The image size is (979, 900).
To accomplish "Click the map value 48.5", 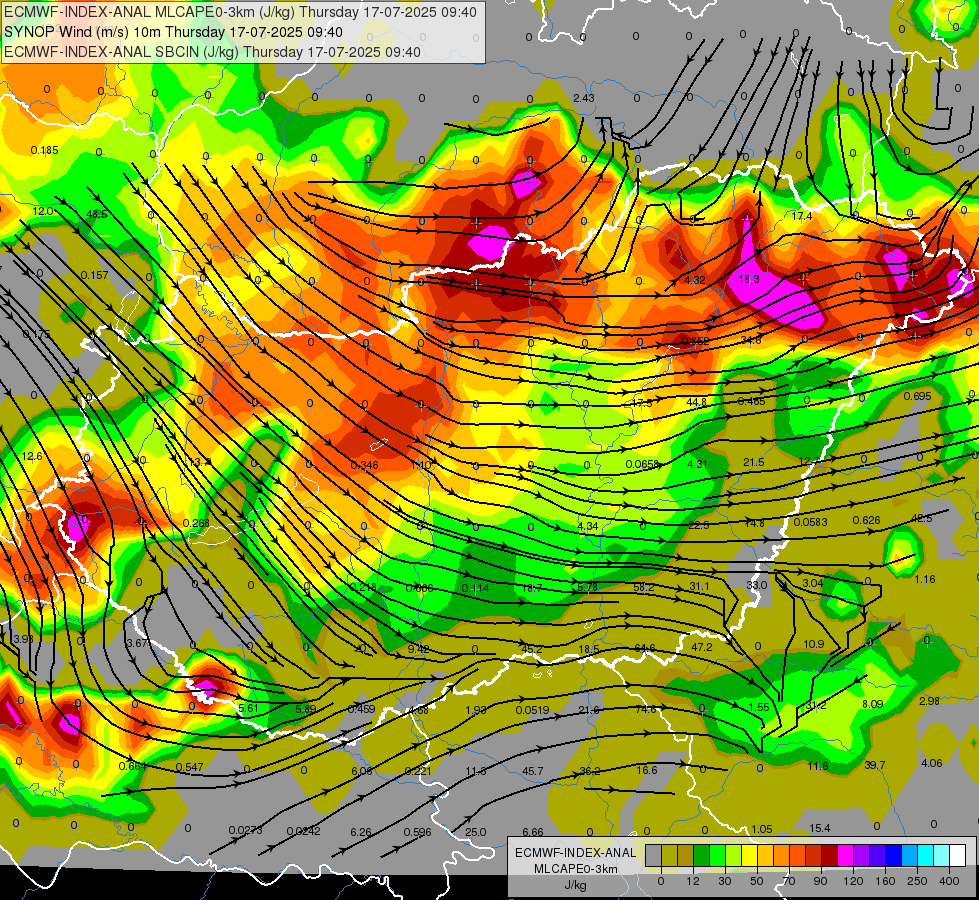I will 97,214.
